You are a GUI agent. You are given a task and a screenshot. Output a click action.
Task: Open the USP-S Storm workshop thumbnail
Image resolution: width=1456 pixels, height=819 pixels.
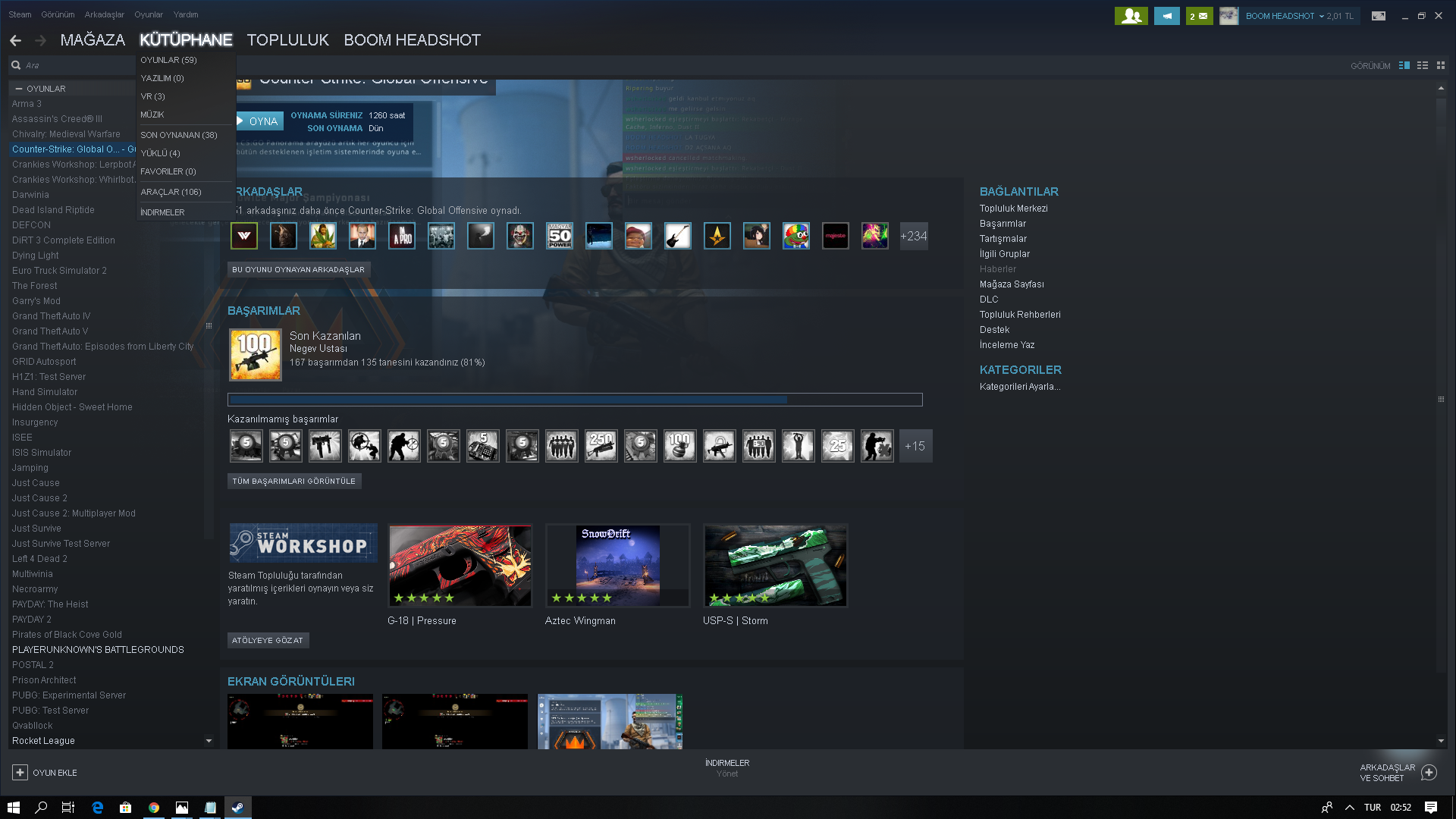[x=776, y=566]
